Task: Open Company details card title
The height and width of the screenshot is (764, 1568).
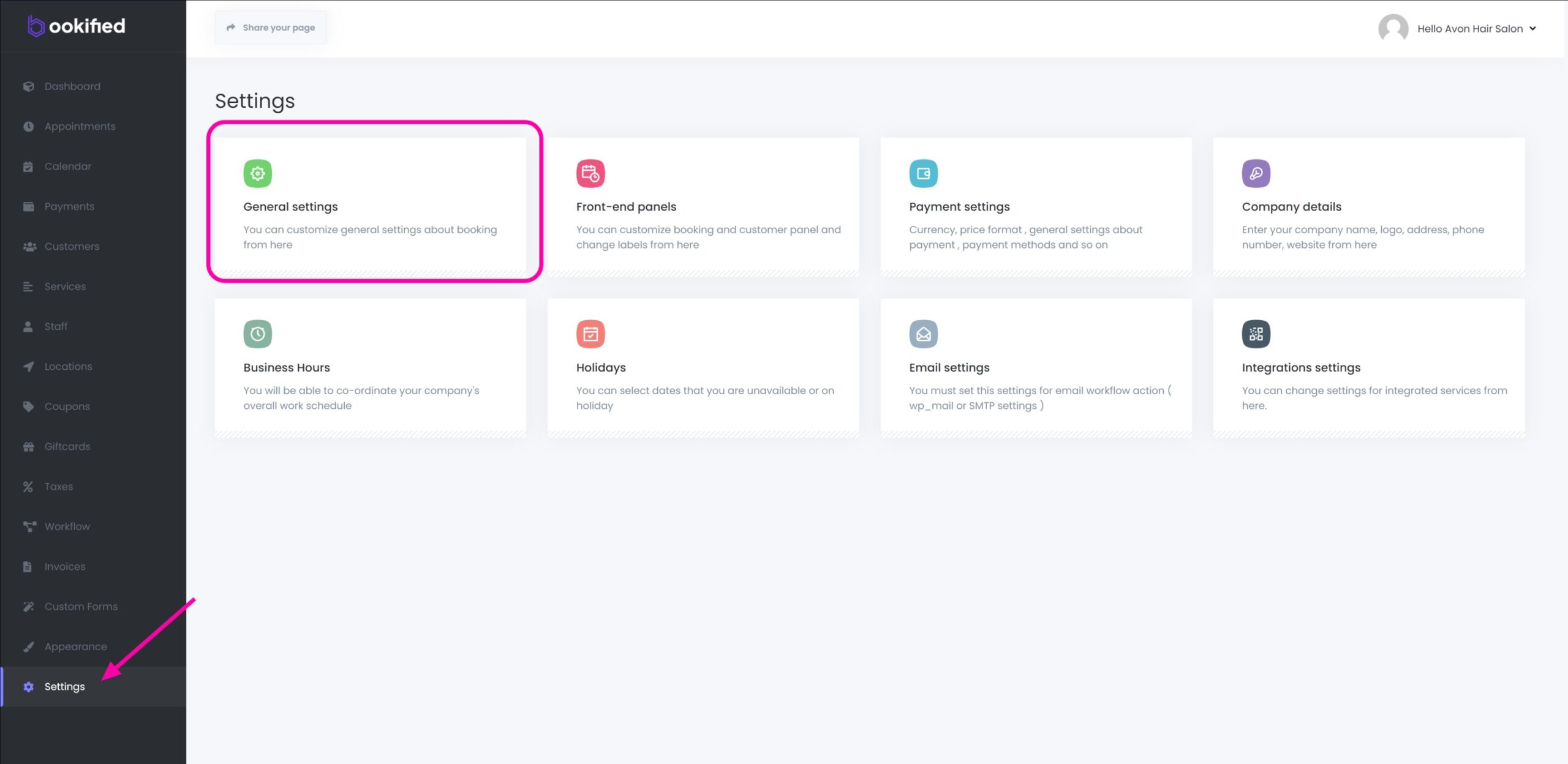Action: point(1291,207)
